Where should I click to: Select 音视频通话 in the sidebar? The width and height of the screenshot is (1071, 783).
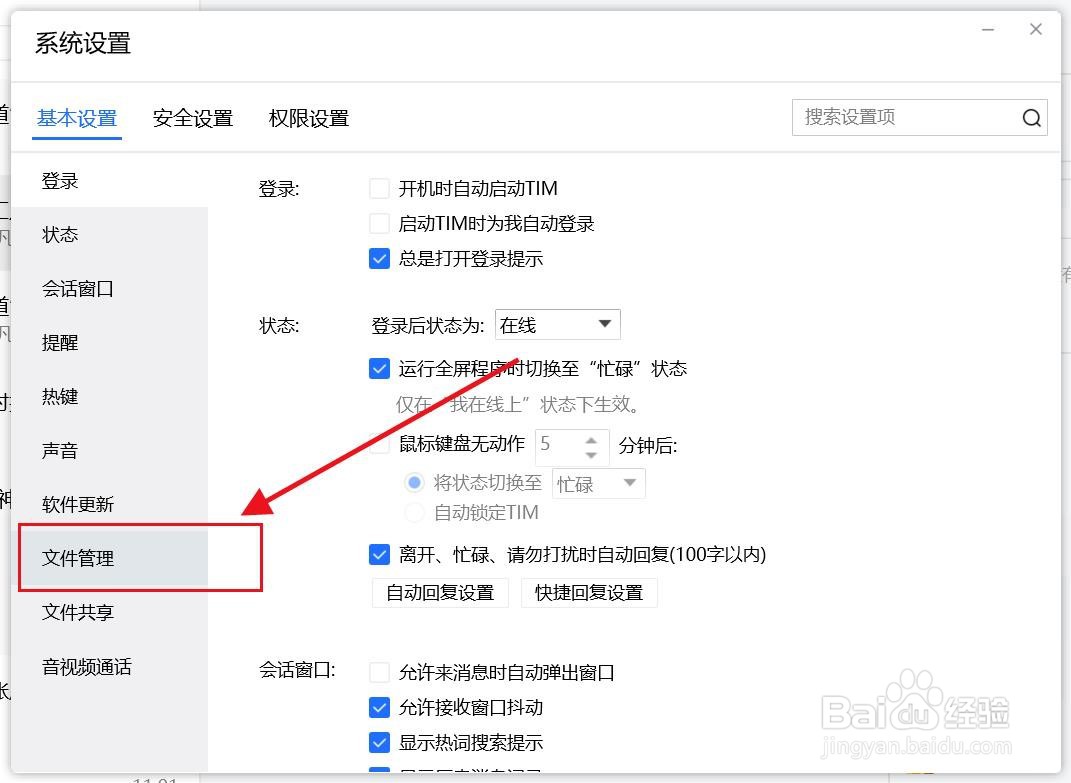109,666
